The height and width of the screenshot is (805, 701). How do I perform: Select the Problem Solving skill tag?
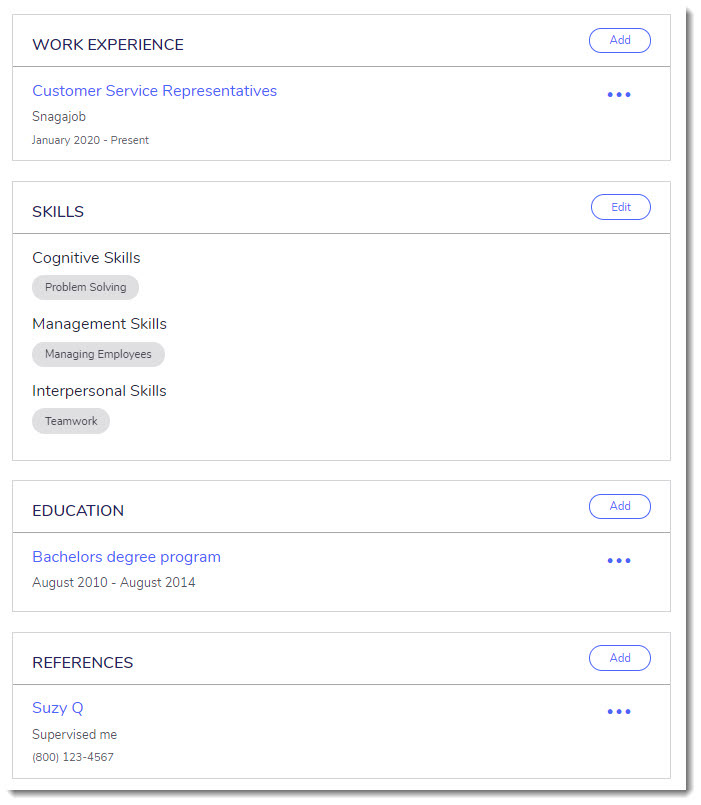click(85, 288)
